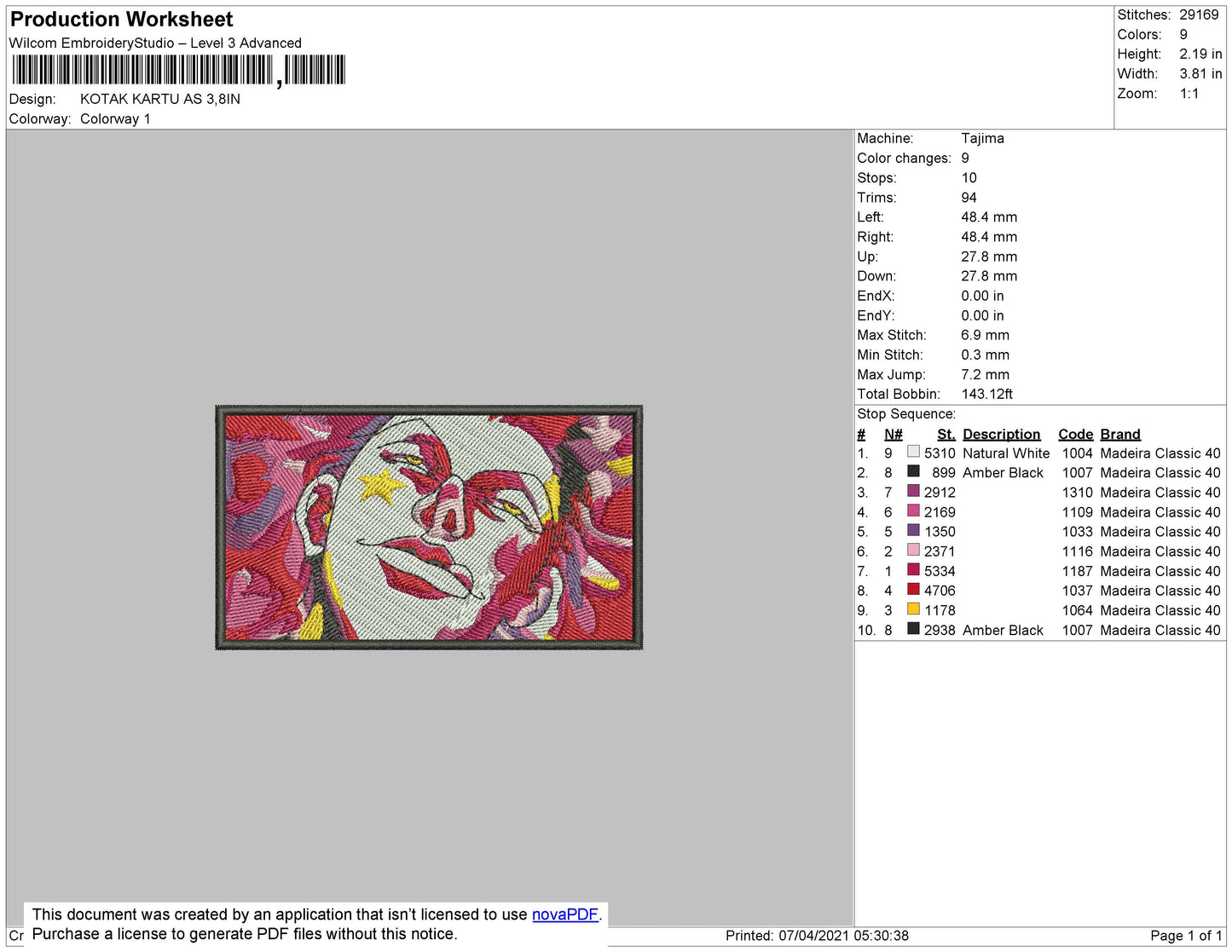Image resolution: width=1232 pixels, height=952 pixels.
Task: Click the Amber Black swatch in row 2
Action: click(x=913, y=471)
